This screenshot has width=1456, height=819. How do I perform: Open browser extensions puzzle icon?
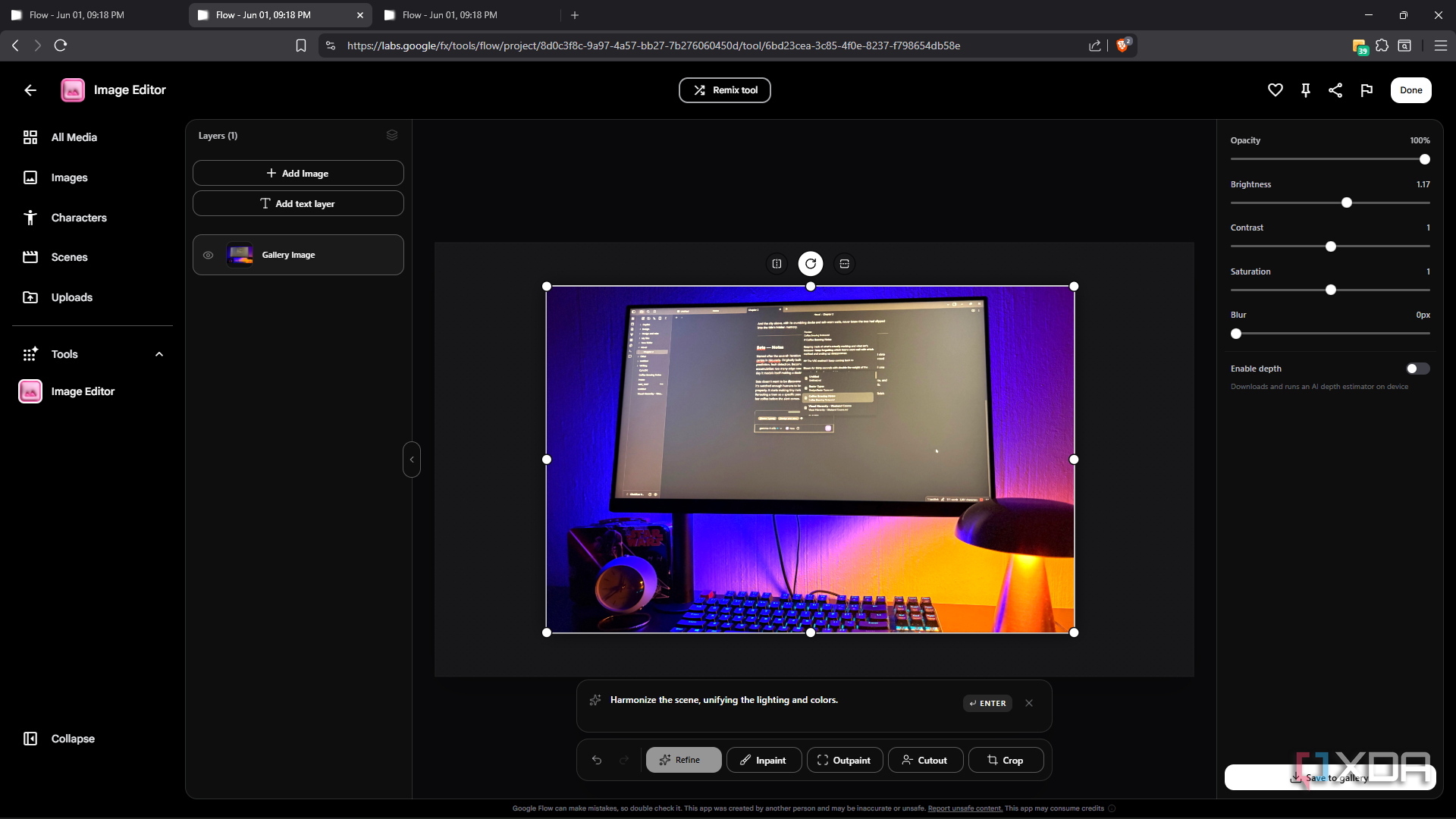(1382, 45)
